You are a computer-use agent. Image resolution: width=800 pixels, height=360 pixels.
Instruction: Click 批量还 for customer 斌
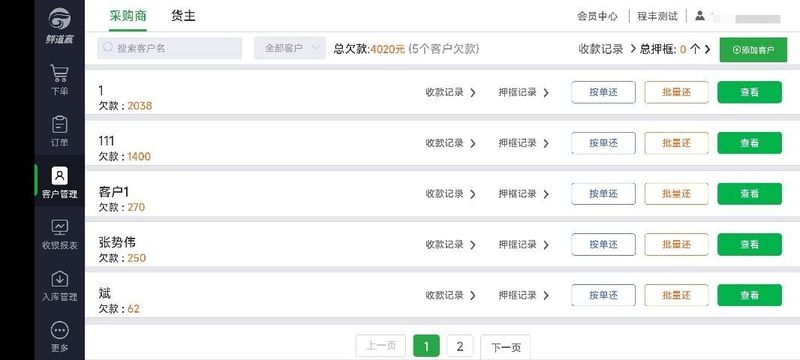coord(677,295)
